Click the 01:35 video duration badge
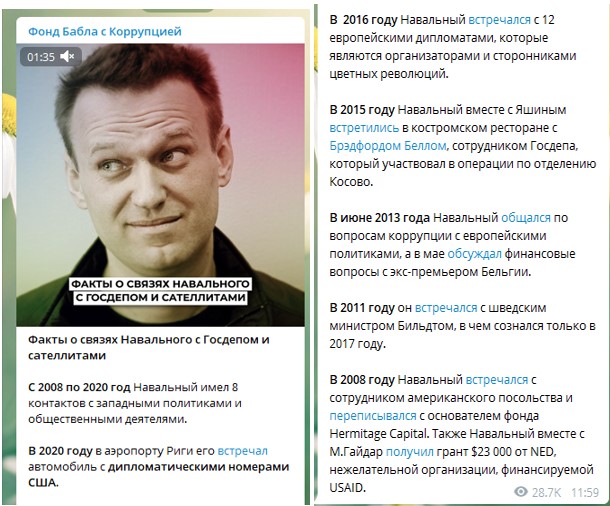This screenshot has height=506, width=610. pyautogui.click(x=41, y=57)
